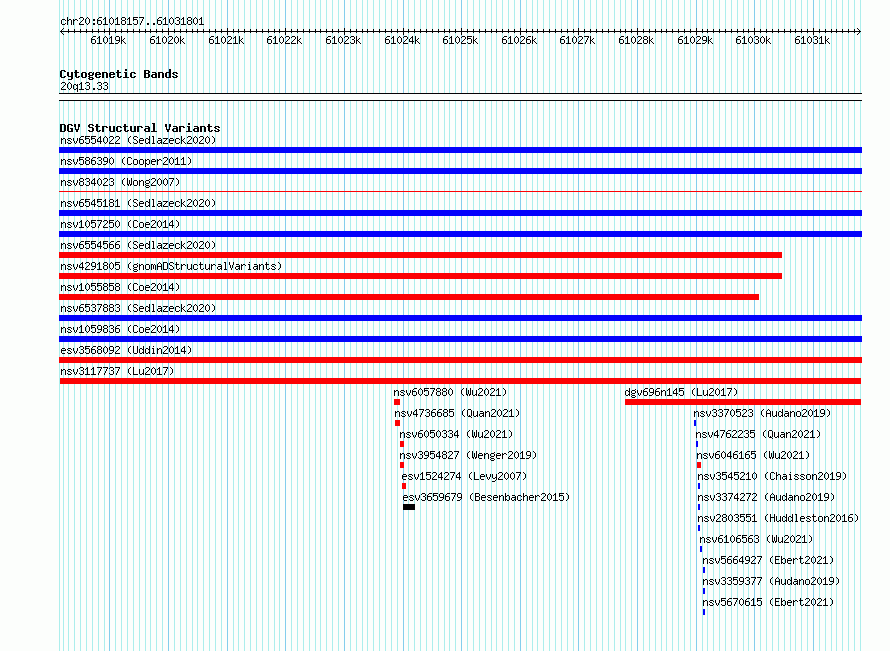Click the blue bar under nsv6537883 (Sedlazeck2020)
This screenshot has height=651, width=890.
(460, 318)
